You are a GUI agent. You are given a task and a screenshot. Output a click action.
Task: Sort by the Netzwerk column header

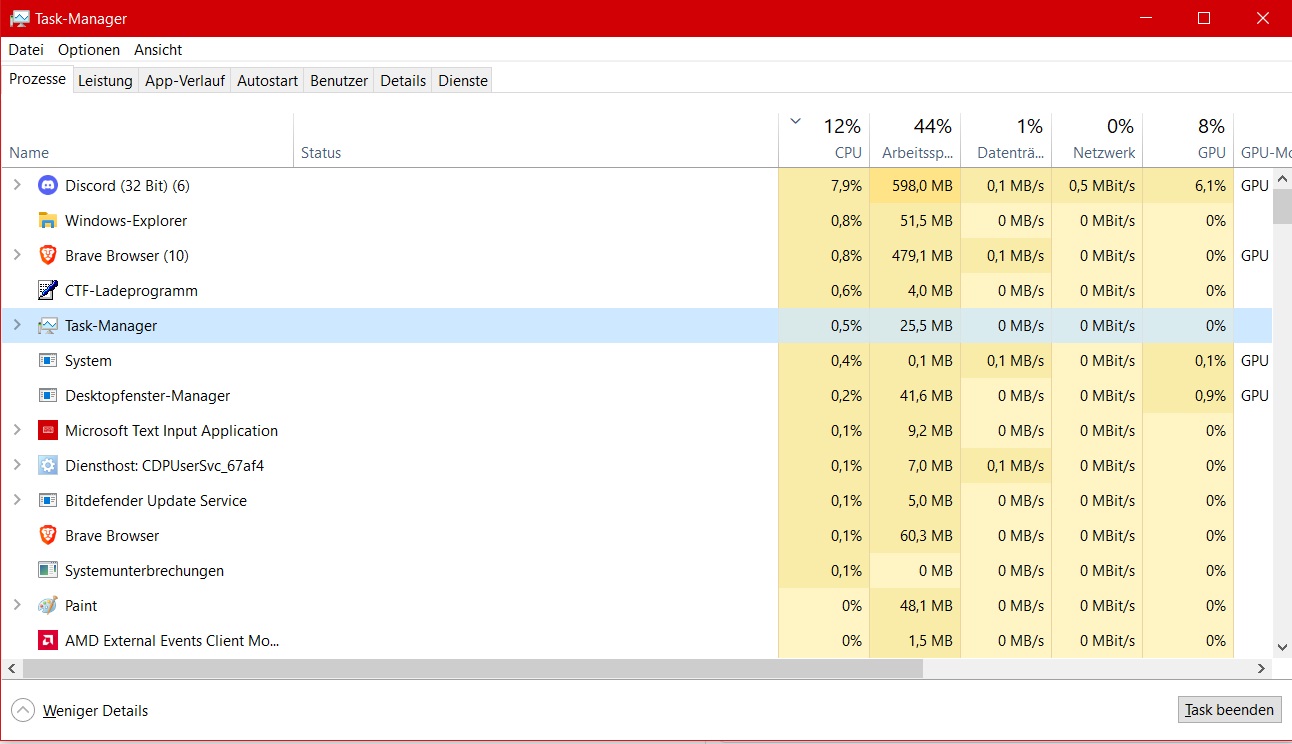tap(1097, 140)
